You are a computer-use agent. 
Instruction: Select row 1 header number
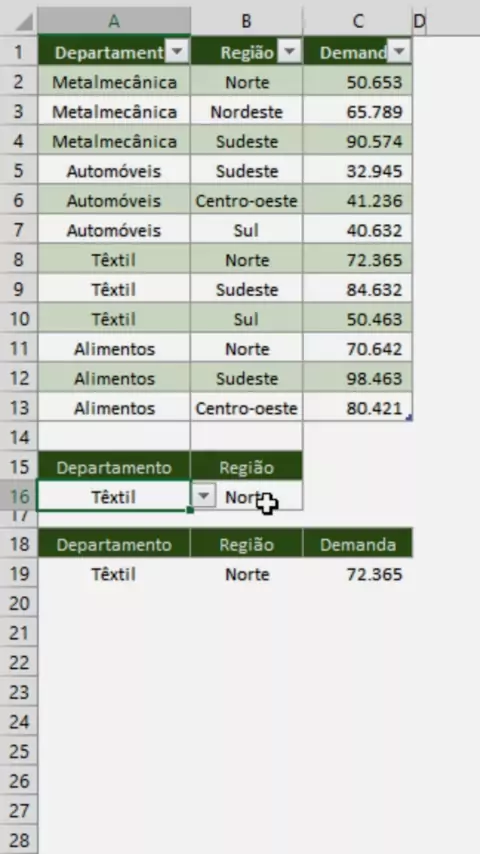click(19, 52)
